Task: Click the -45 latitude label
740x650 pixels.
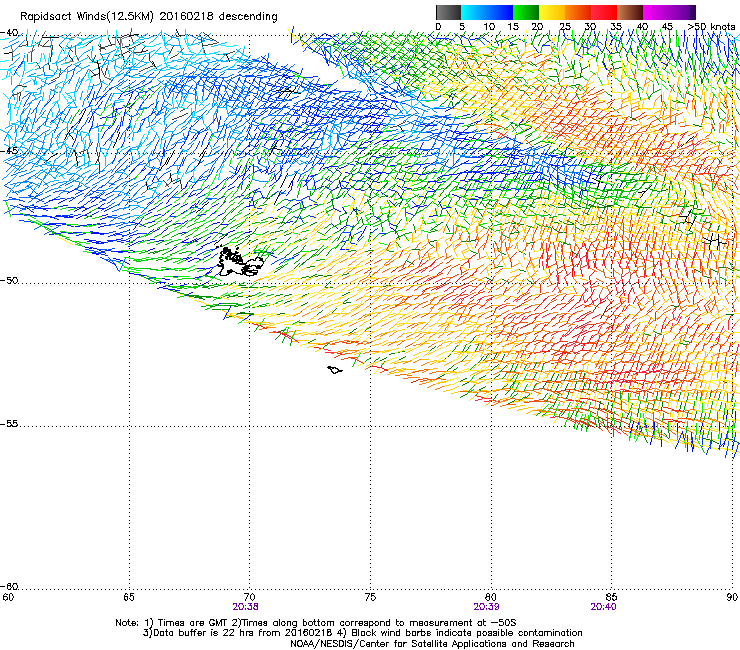Action: click(x=9, y=151)
